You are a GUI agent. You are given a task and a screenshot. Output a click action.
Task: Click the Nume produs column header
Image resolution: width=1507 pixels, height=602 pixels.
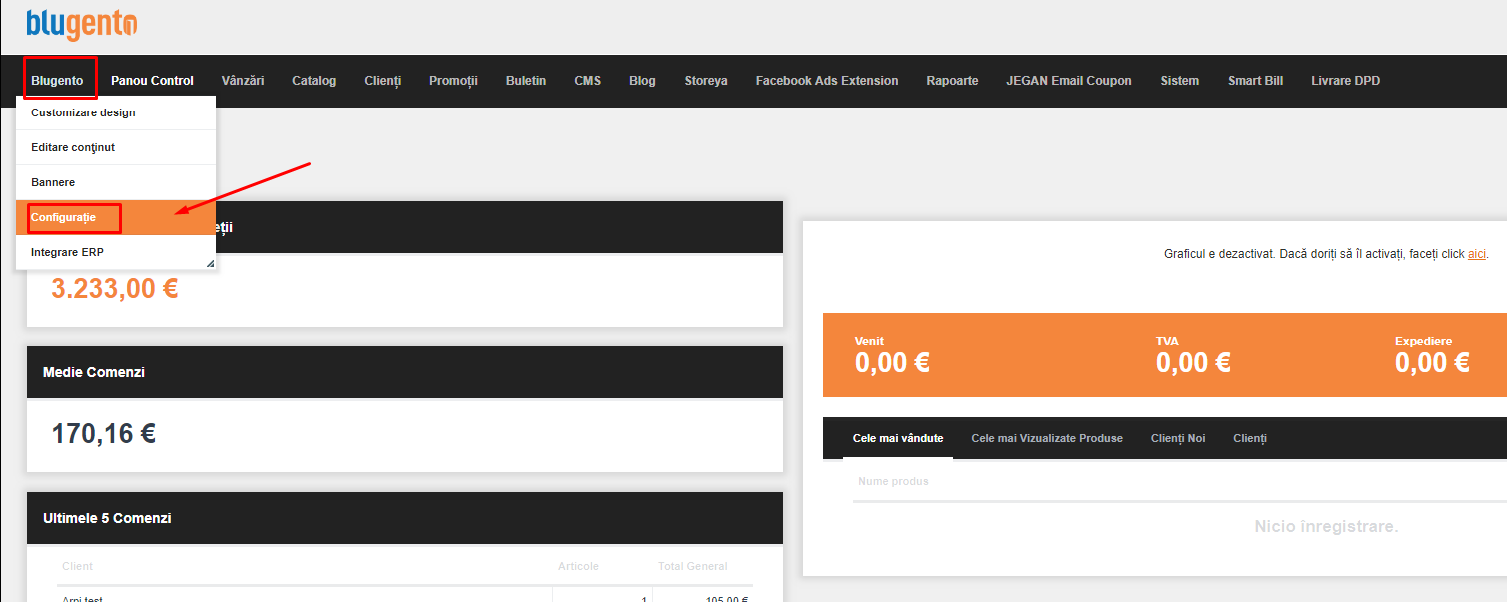coord(893,481)
